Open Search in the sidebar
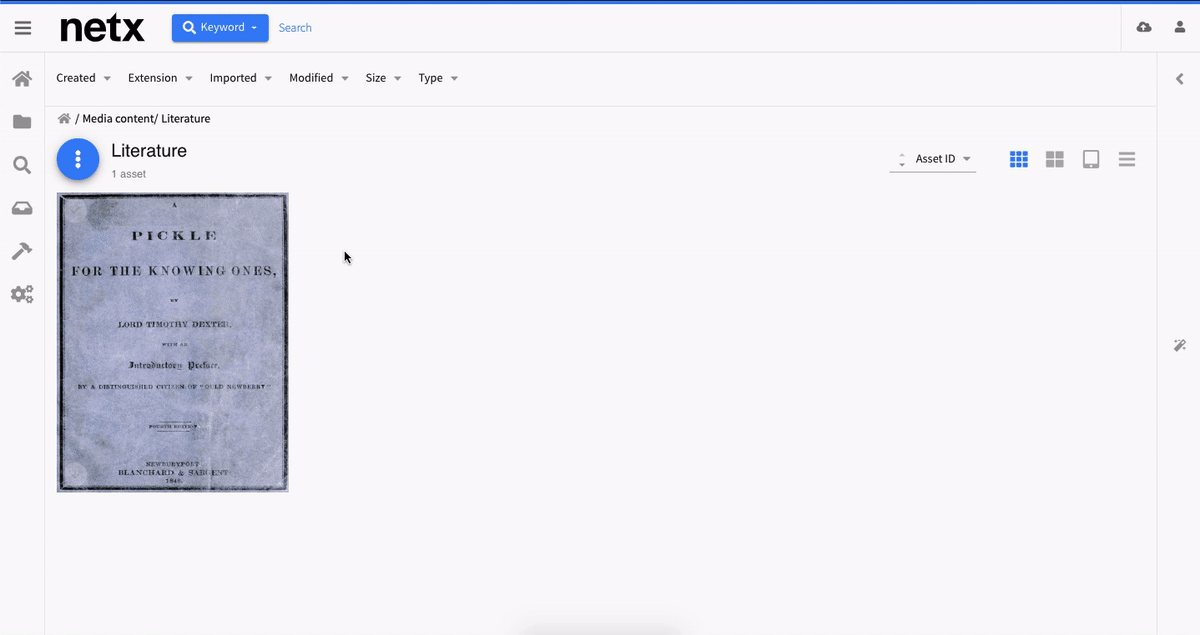The image size is (1200, 635). click(22, 165)
